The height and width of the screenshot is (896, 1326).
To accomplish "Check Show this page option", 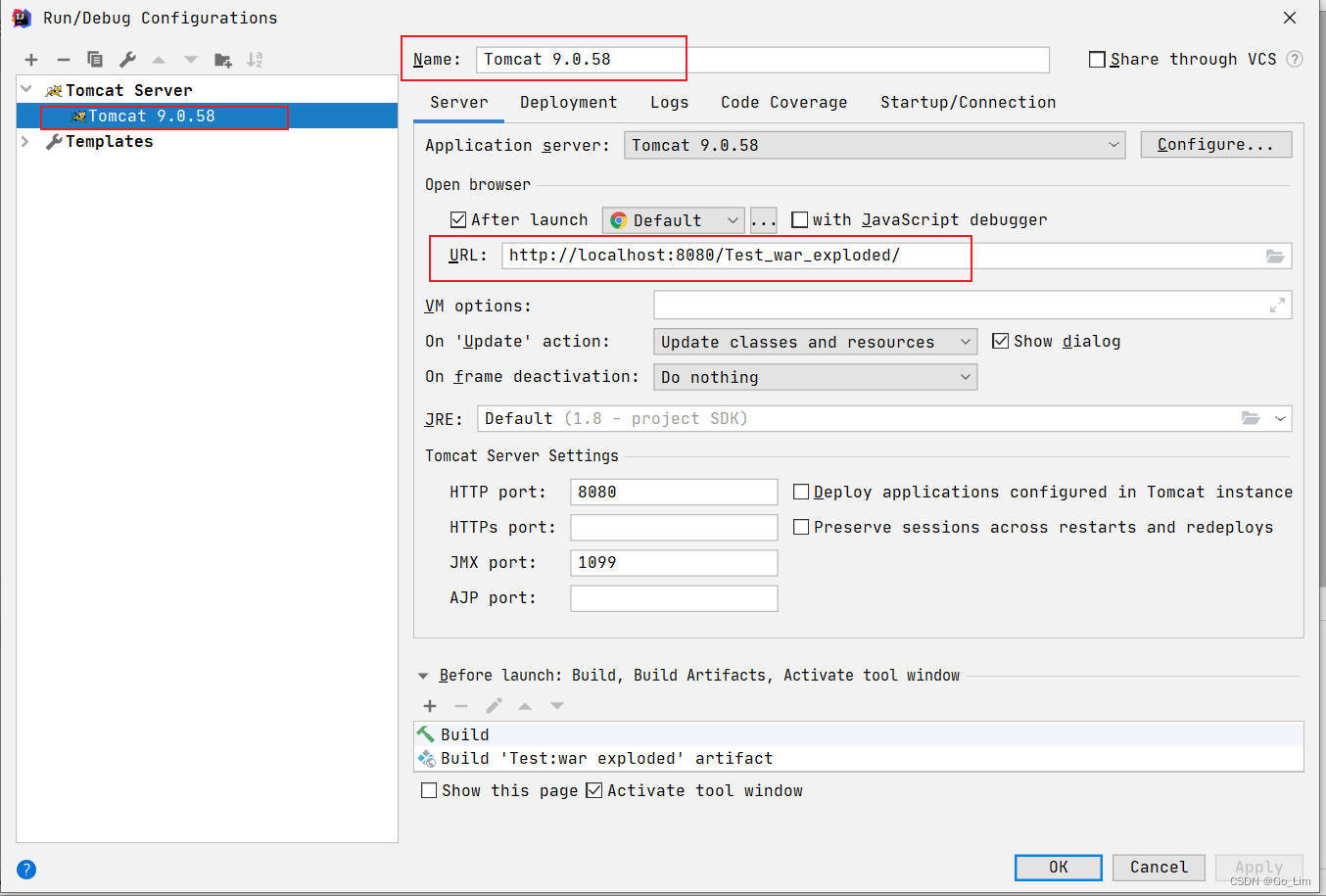I will pyautogui.click(x=429, y=790).
